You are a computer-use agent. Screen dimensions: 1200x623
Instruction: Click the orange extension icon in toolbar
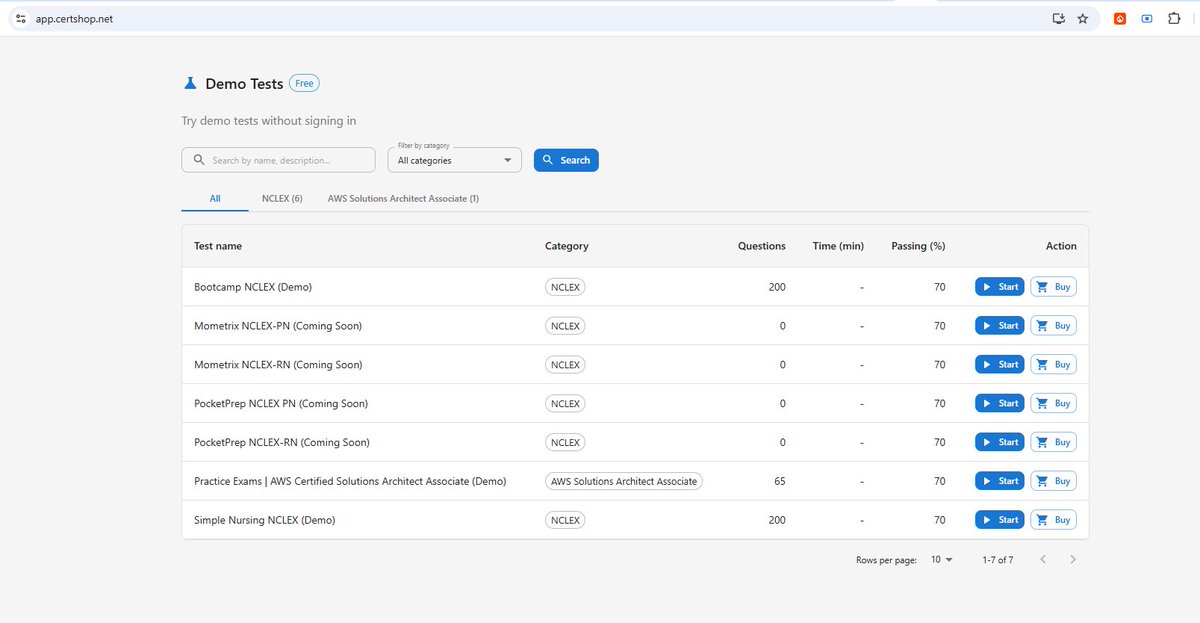click(x=1120, y=18)
